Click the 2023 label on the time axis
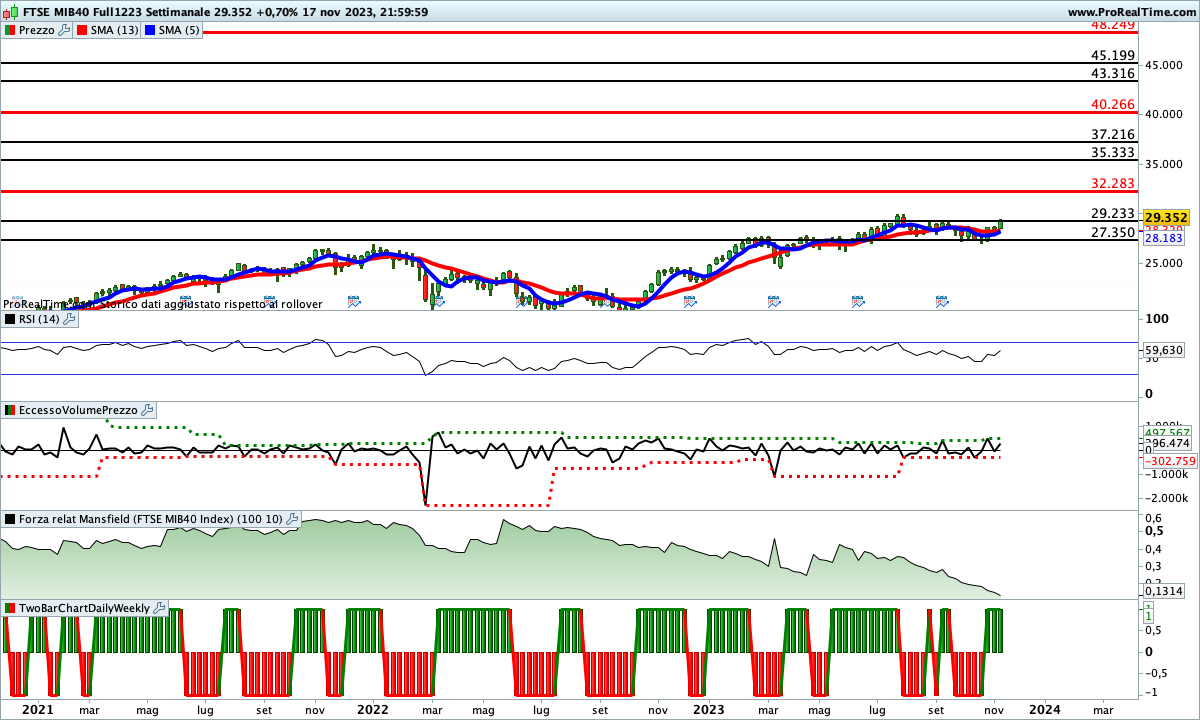 coord(709,709)
